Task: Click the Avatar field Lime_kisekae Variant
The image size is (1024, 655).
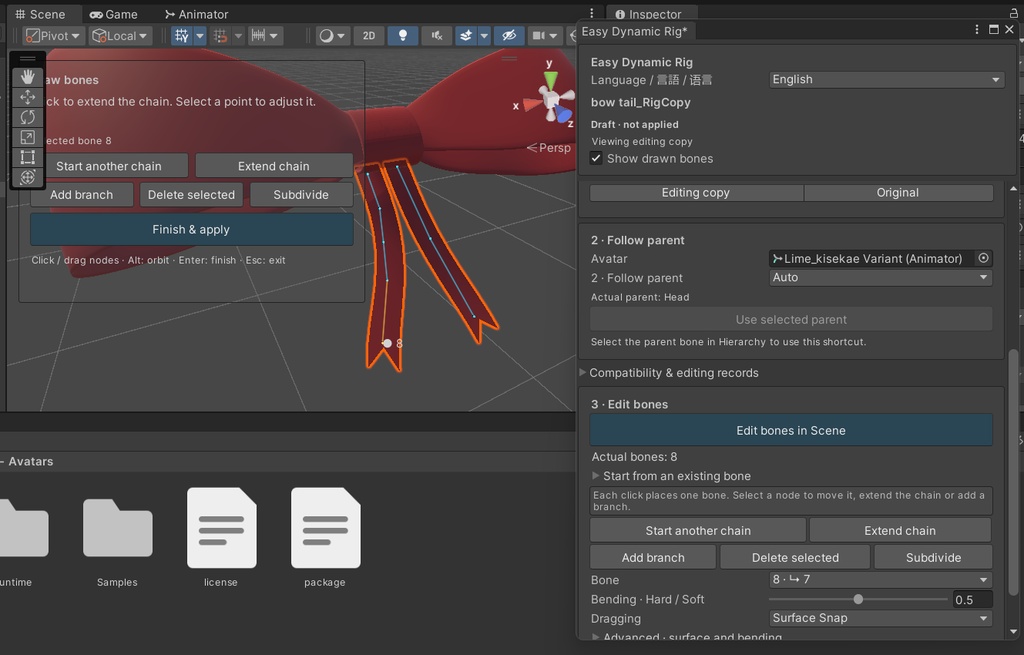Action: 872,259
